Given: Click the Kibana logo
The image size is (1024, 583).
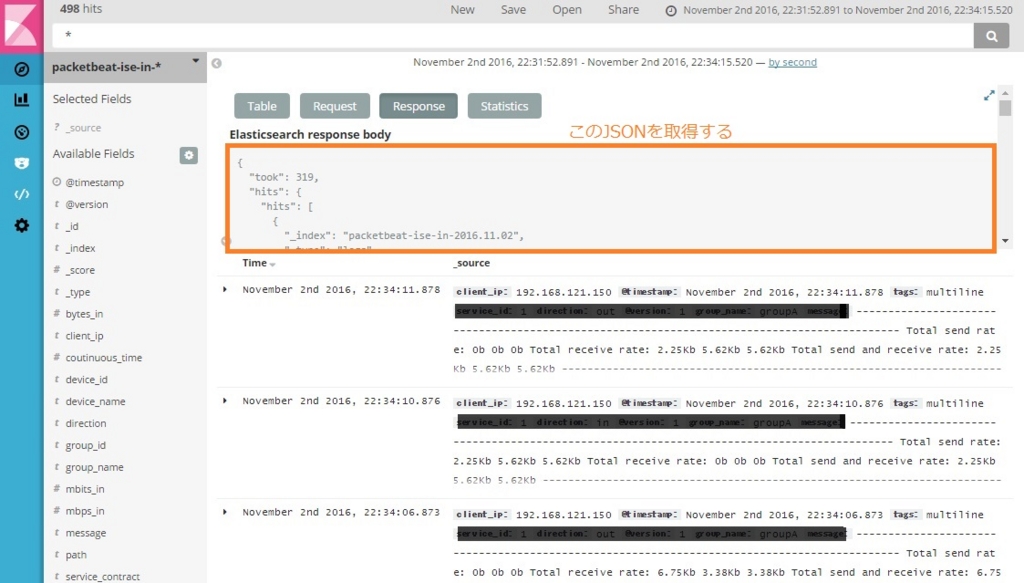Looking at the screenshot, I should [20, 22].
